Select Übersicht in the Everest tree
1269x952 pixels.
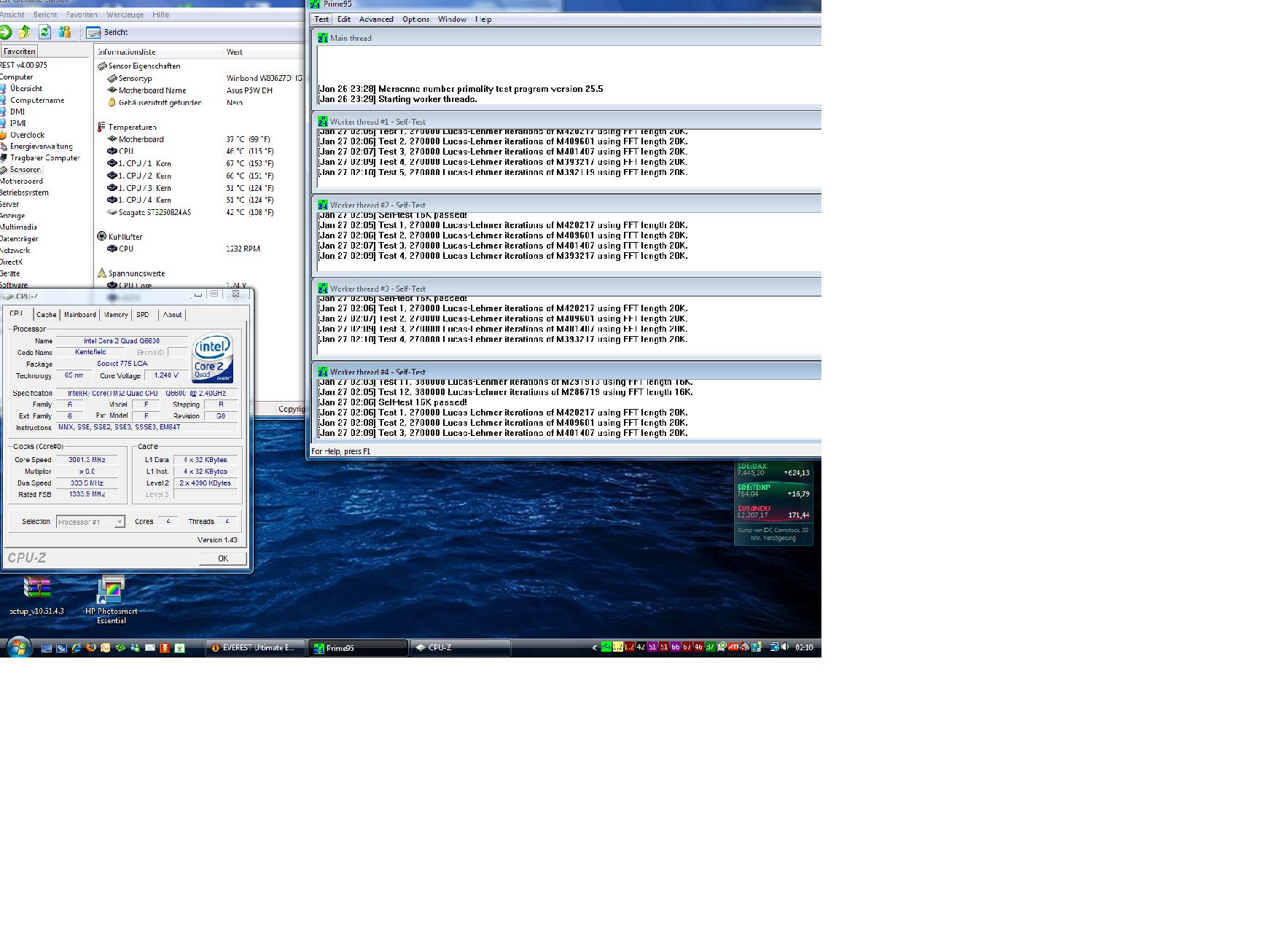pos(26,88)
